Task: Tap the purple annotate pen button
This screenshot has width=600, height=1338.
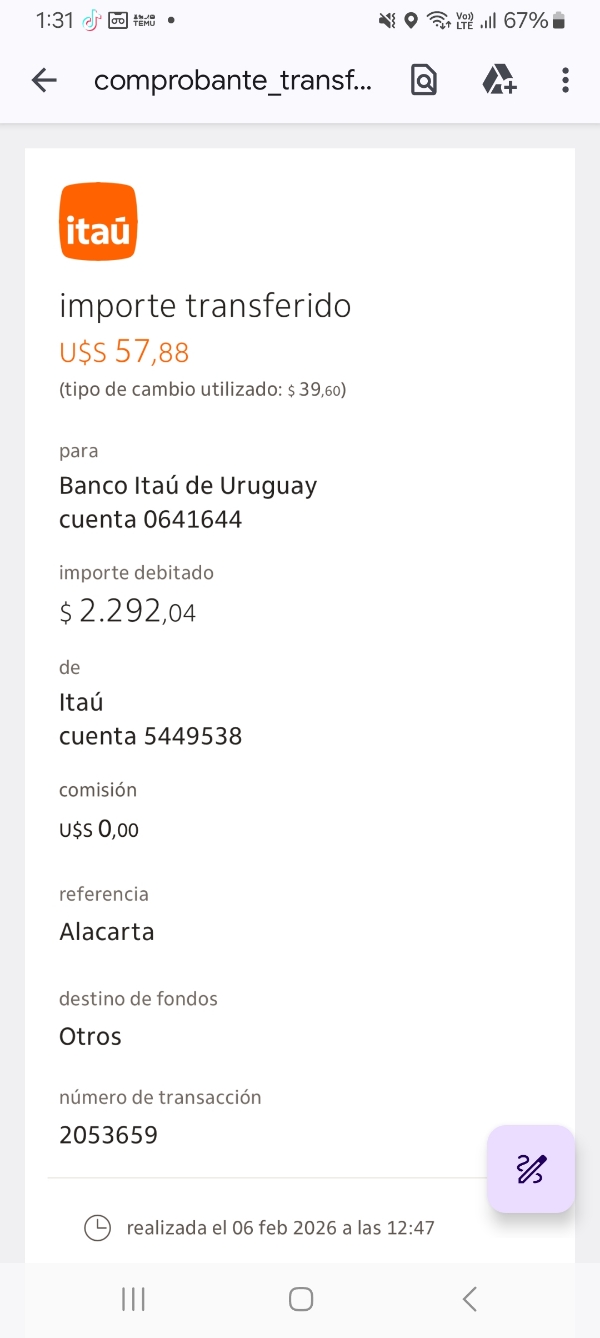Action: tap(531, 1168)
